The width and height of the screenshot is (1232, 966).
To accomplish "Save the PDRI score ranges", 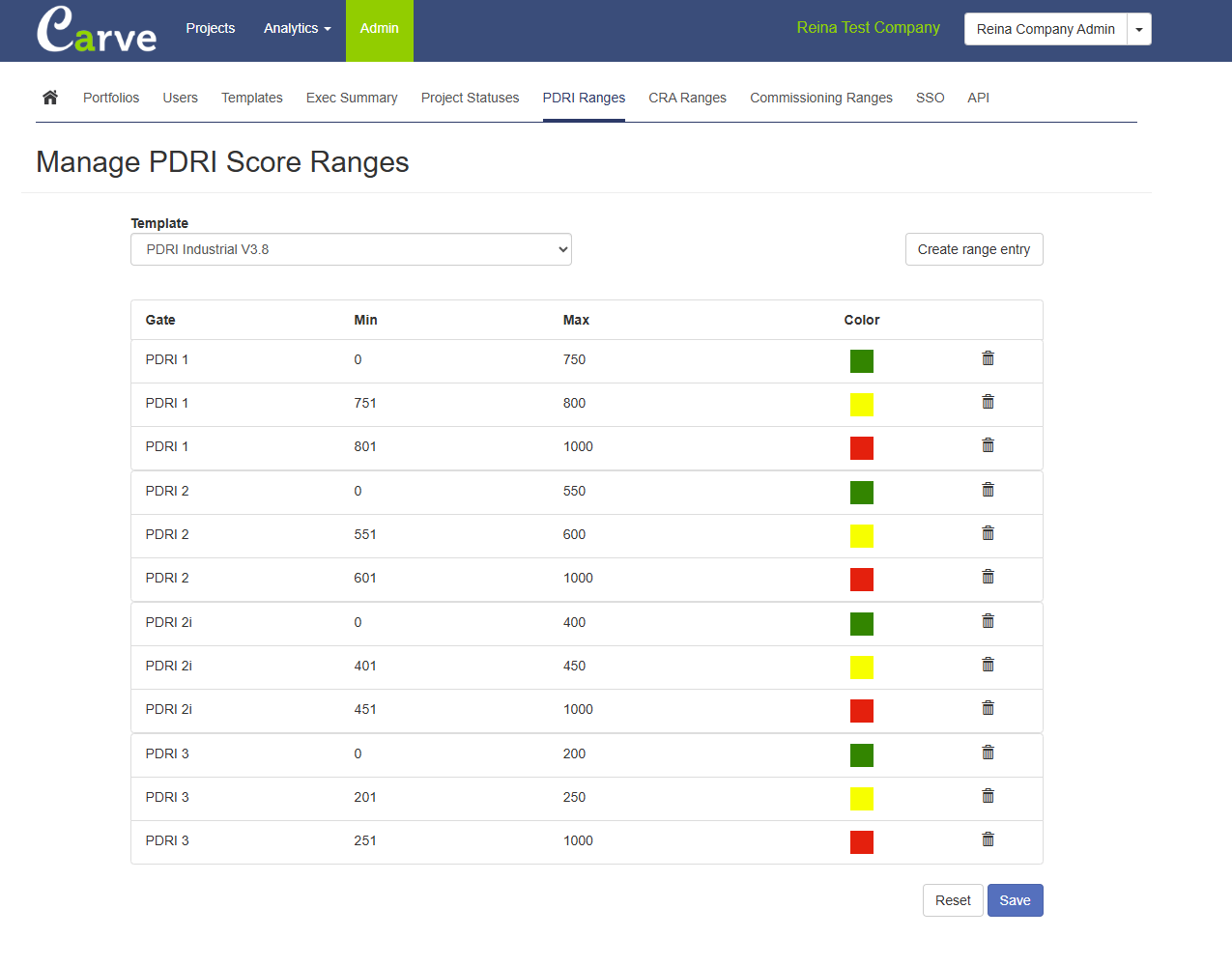I will pyautogui.click(x=1015, y=900).
